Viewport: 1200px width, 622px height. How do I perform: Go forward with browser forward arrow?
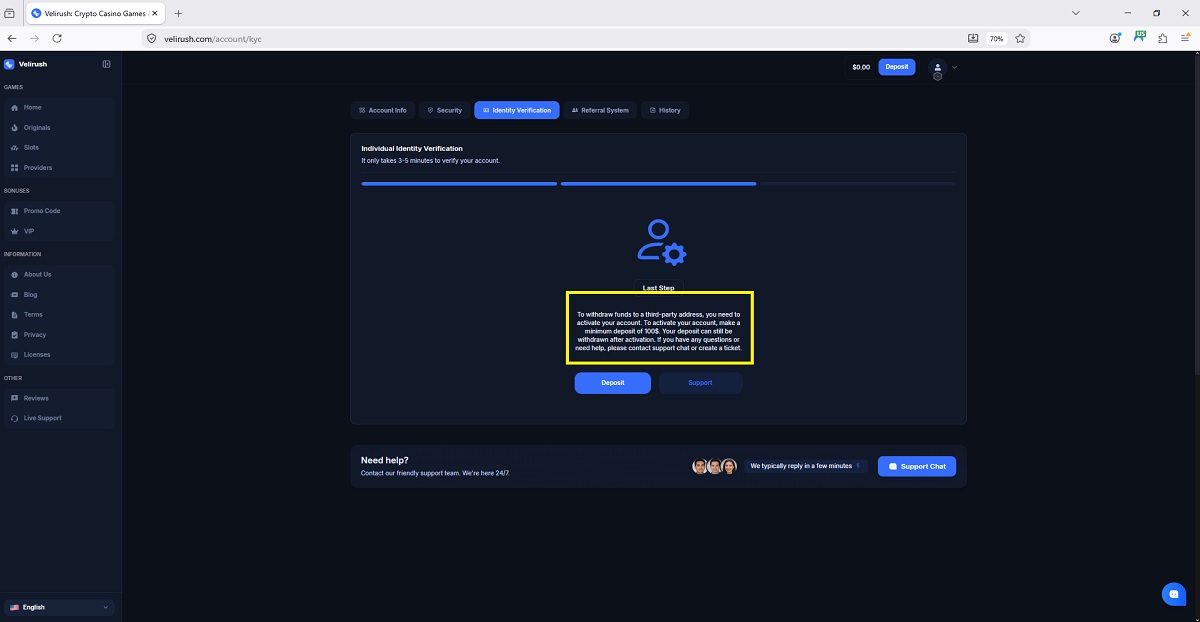(x=35, y=38)
